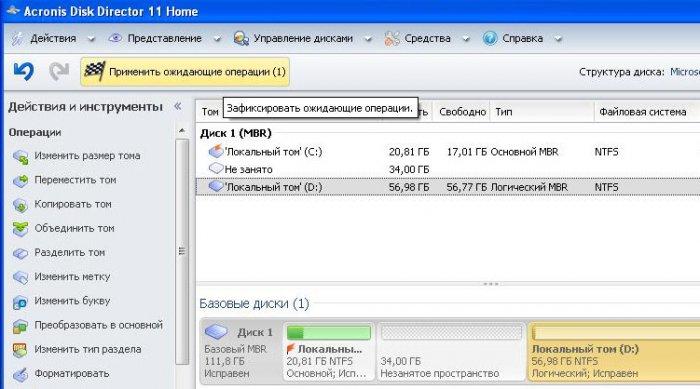The image size is (700, 389).
Task: Select the 34,00 ГБ unallocated space block
Action: pos(450,352)
